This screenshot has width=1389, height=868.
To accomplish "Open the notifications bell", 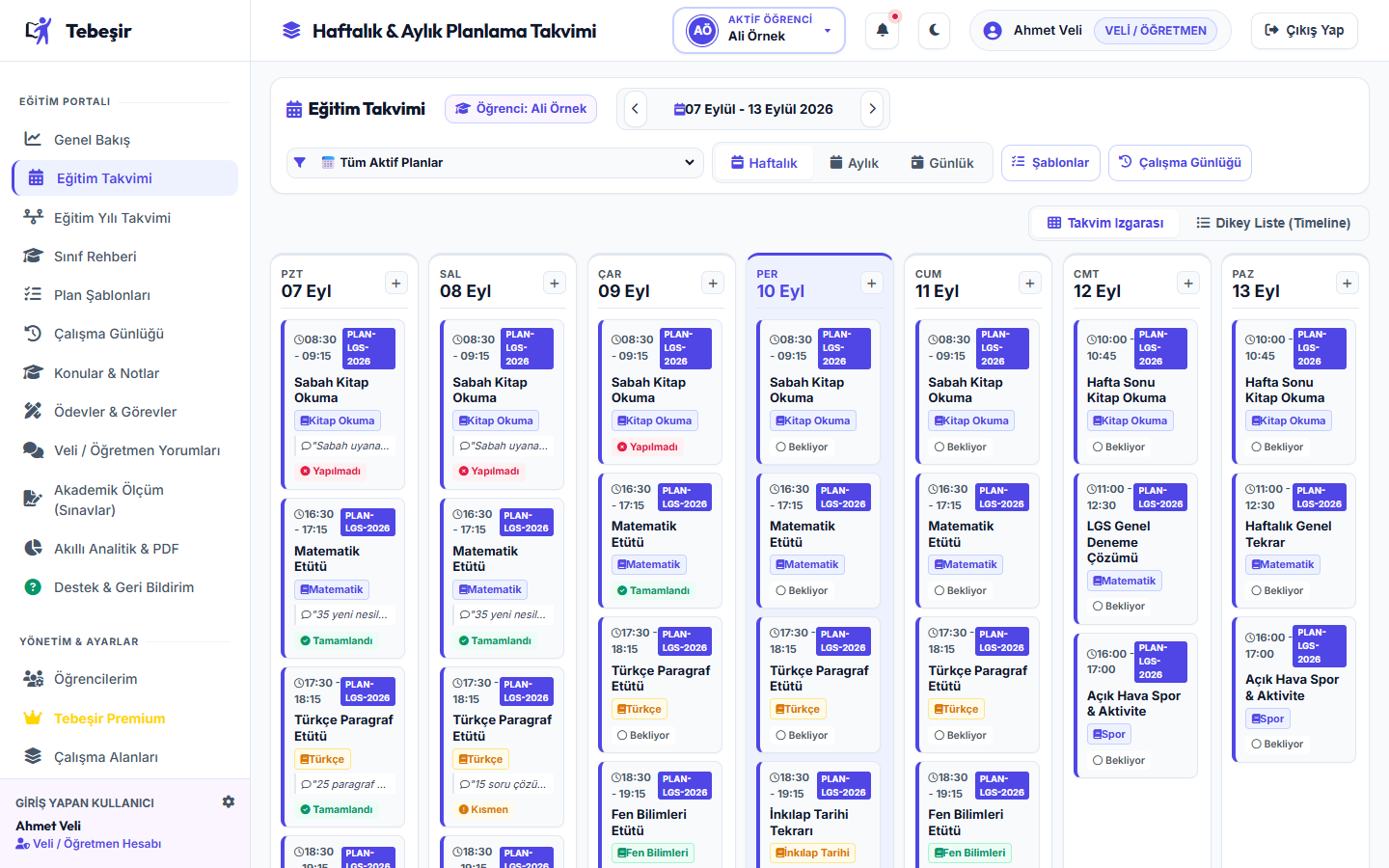I will point(882,30).
